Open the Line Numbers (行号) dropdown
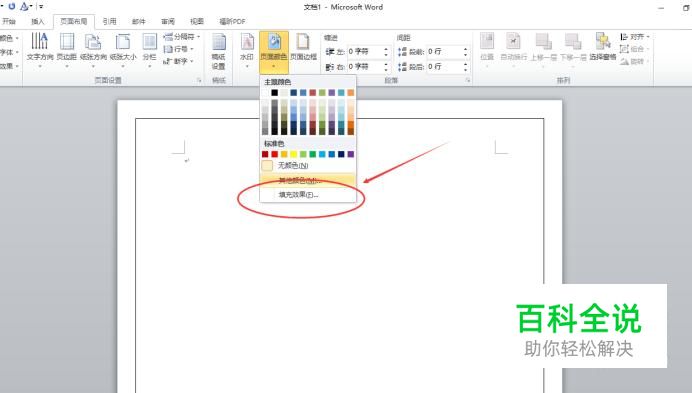This screenshot has width=692, height=393. click(179, 49)
